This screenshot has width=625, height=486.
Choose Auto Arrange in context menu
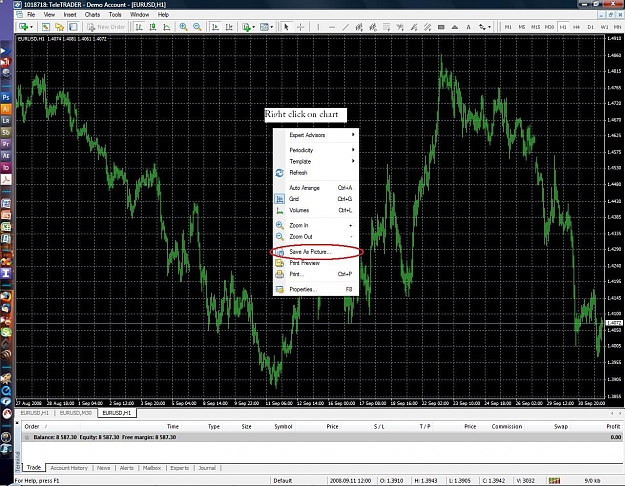pos(316,188)
